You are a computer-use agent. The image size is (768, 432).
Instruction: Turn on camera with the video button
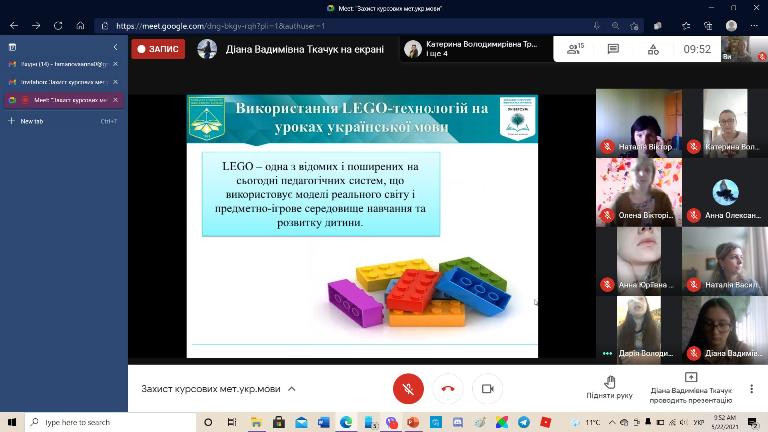coord(487,388)
